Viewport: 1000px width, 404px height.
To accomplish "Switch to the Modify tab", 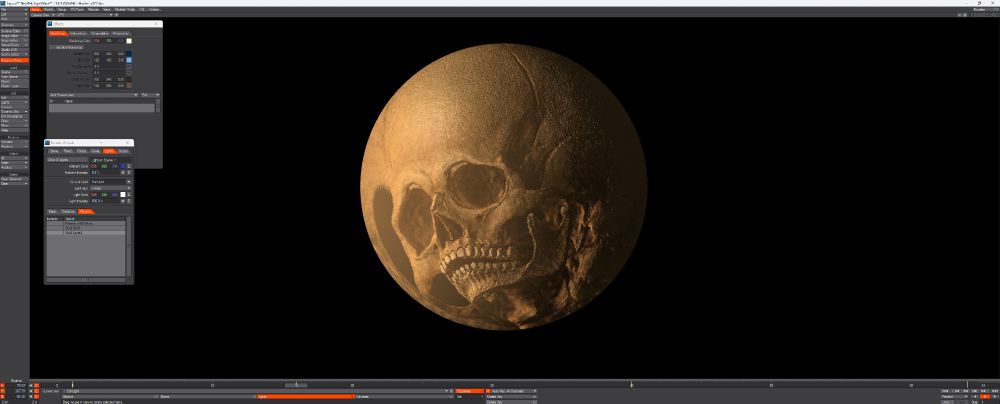I will (50, 10).
